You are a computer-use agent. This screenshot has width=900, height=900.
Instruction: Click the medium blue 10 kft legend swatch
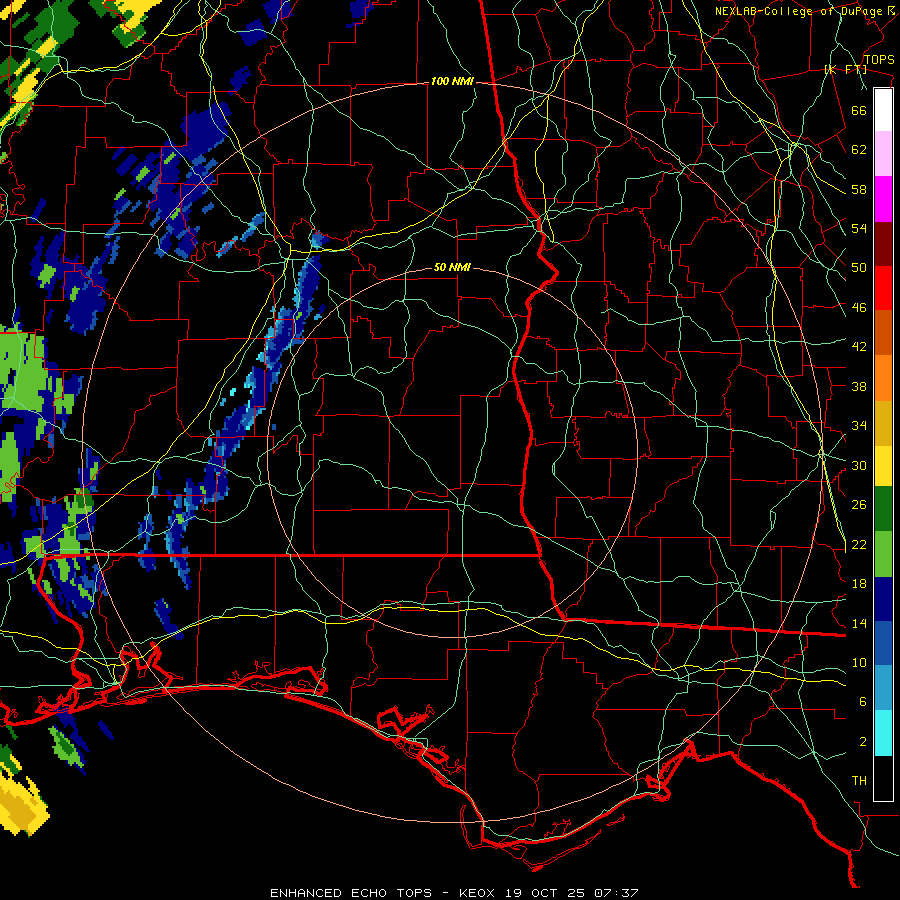point(883,643)
